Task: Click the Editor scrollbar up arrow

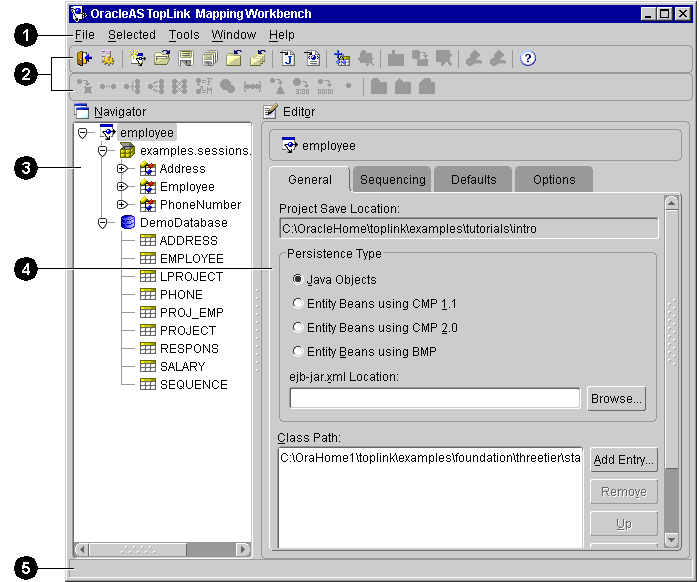Action: click(671, 203)
